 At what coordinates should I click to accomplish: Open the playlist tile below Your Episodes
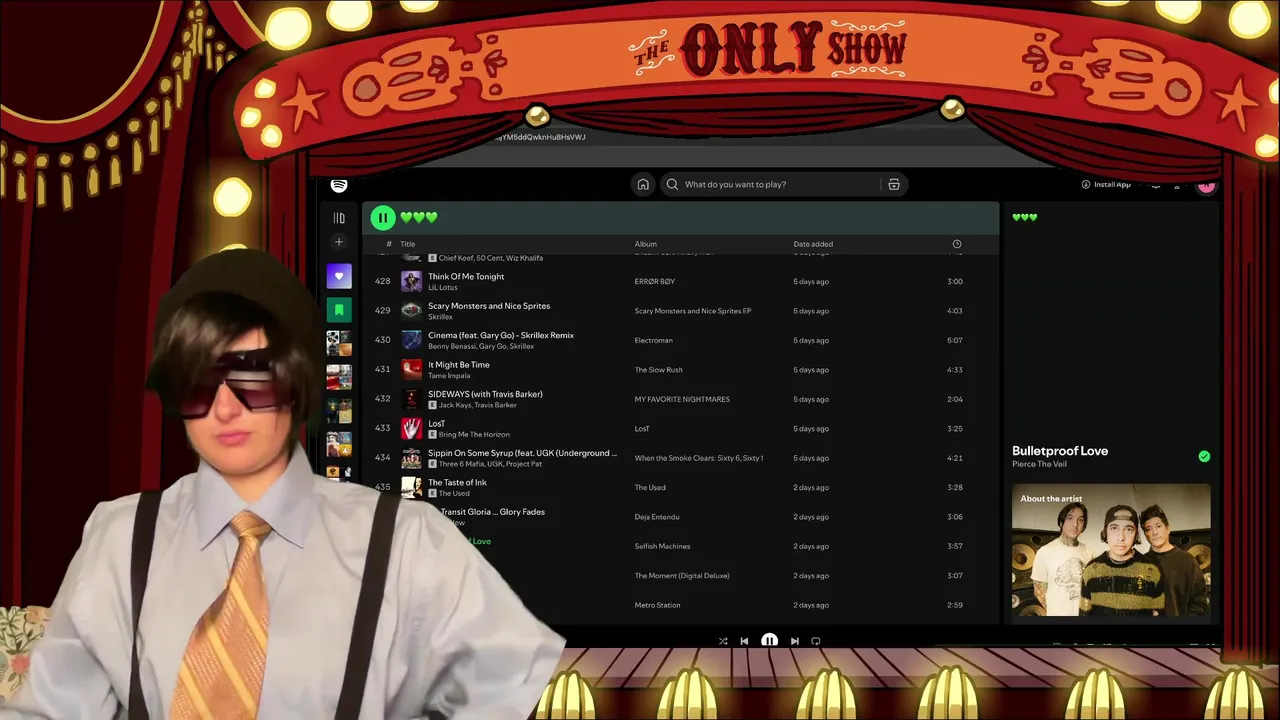point(339,344)
